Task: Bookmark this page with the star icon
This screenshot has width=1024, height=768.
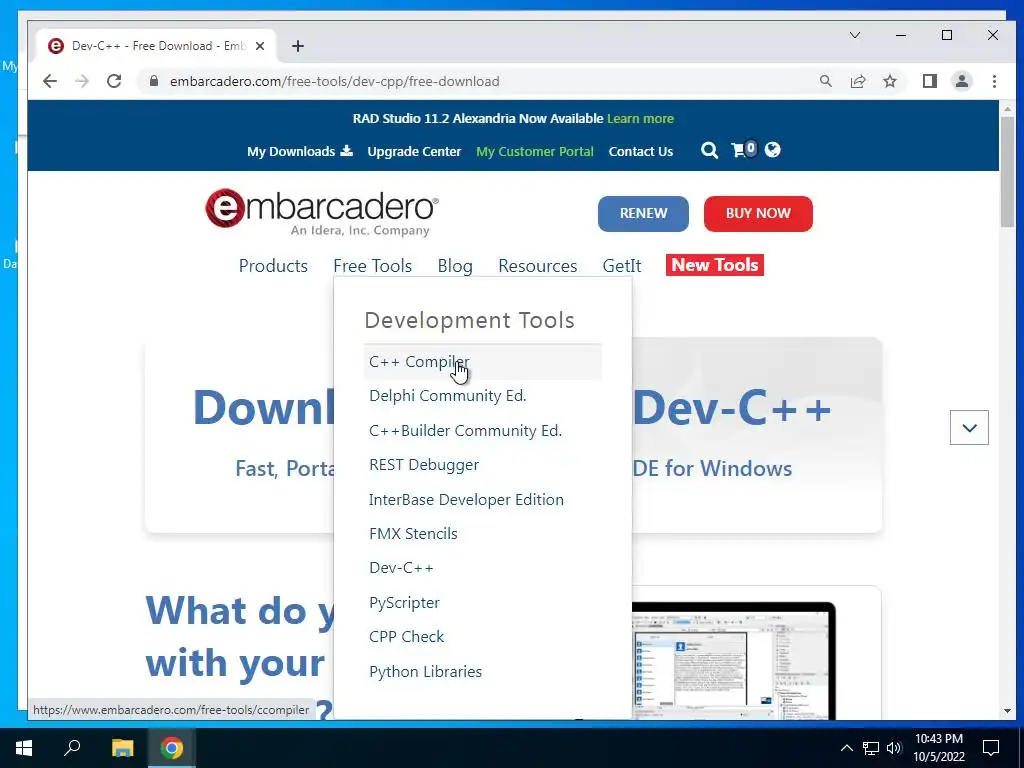Action: tap(889, 81)
